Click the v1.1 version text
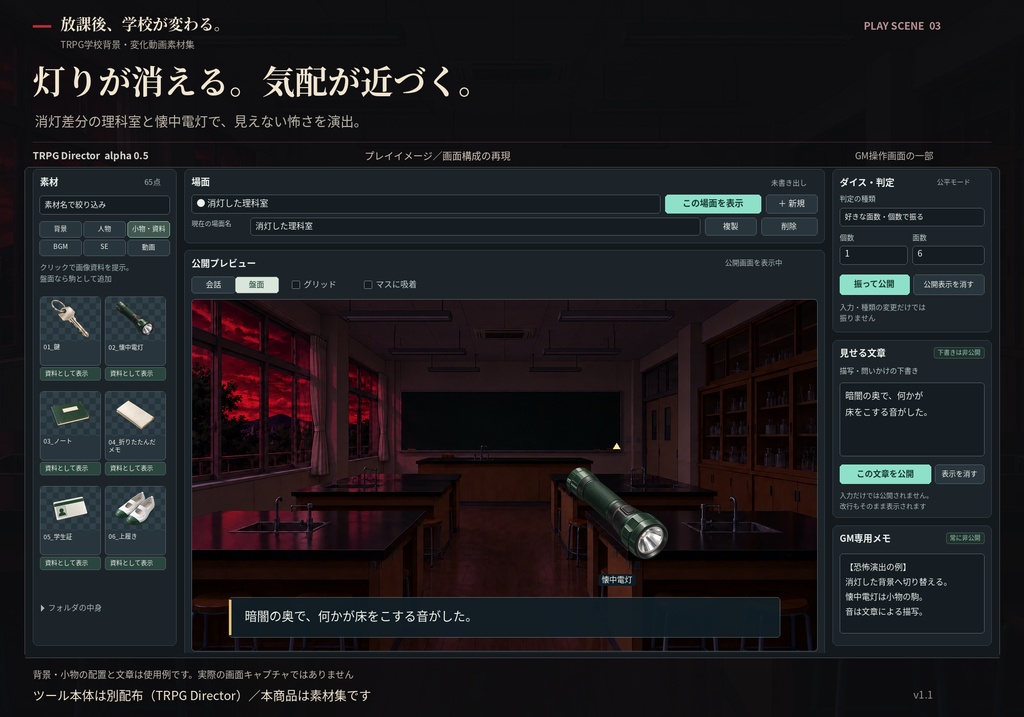Screen dimensions: 1024x717 pos(923,695)
